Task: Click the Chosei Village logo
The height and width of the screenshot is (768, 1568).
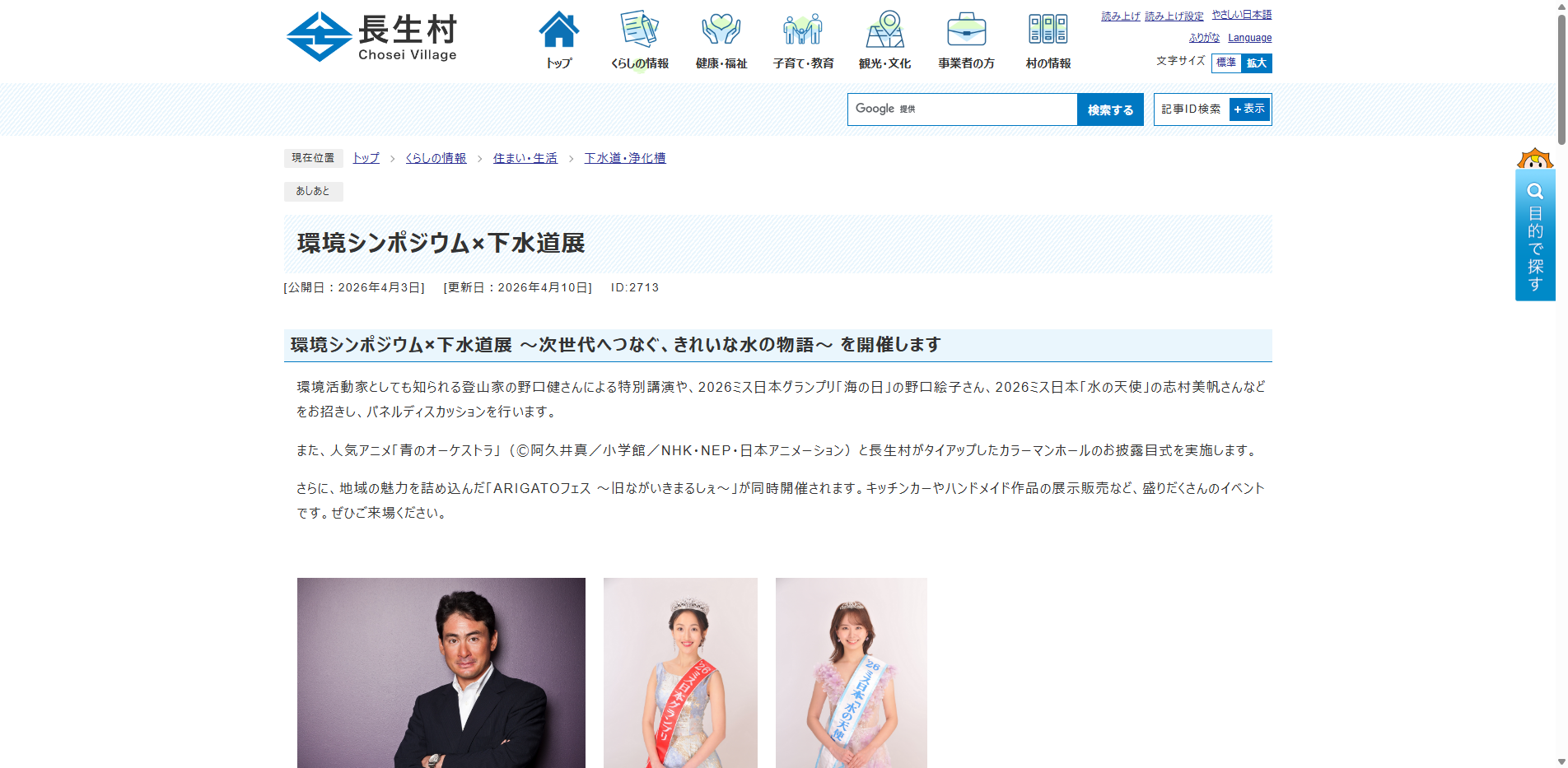Action: tap(372, 37)
